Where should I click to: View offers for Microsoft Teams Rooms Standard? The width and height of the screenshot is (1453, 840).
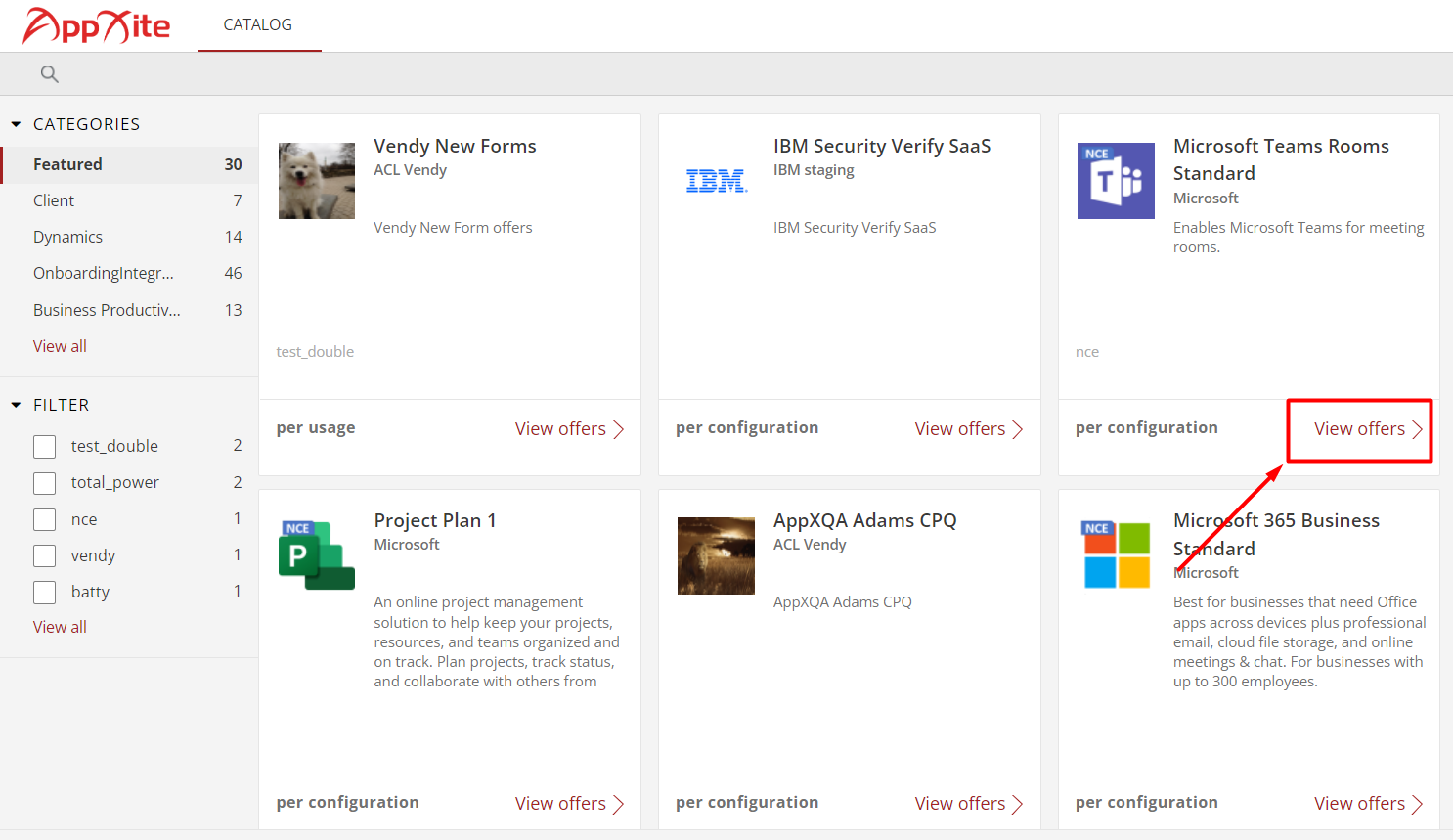click(1368, 429)
